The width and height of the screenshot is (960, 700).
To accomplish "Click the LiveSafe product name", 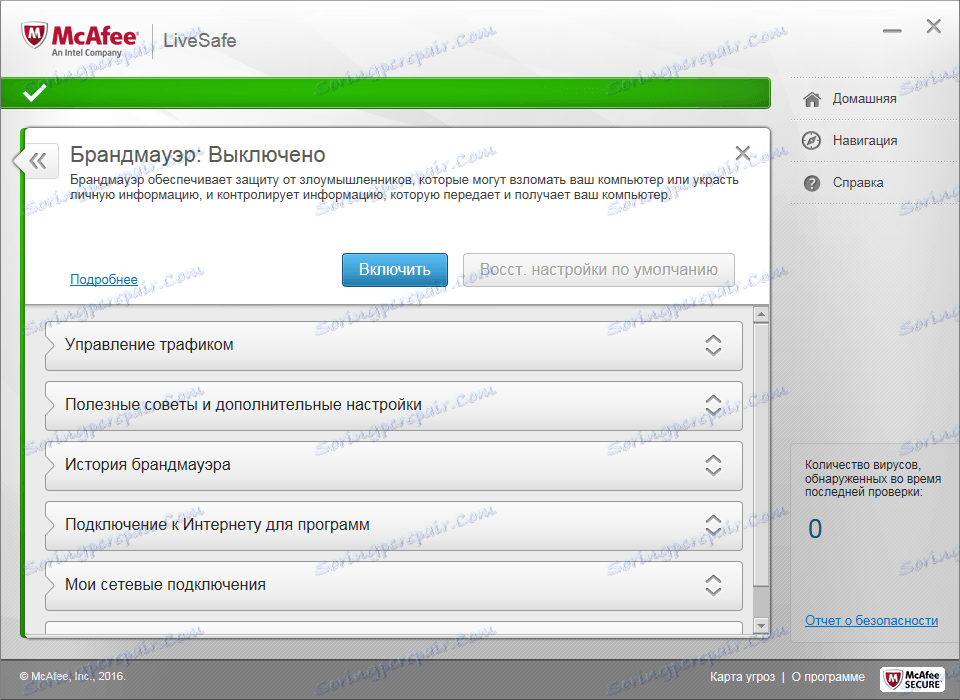I will pos(200,40).
